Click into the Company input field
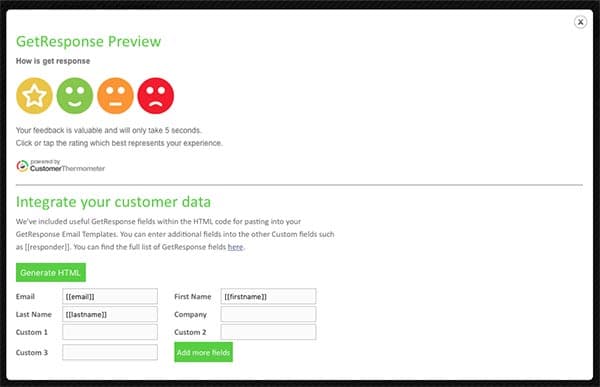Image resolution: width=600 pixels, height=387 pixels. click(268, 314)
